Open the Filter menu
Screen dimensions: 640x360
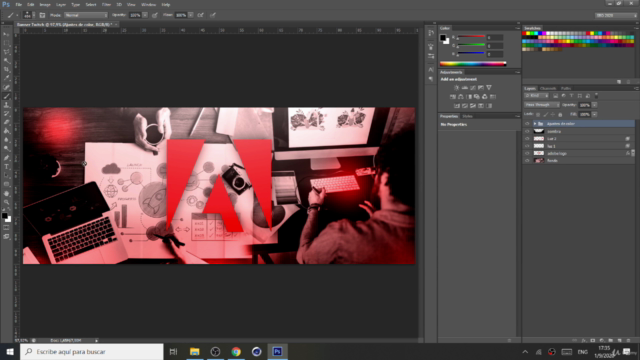106,4
